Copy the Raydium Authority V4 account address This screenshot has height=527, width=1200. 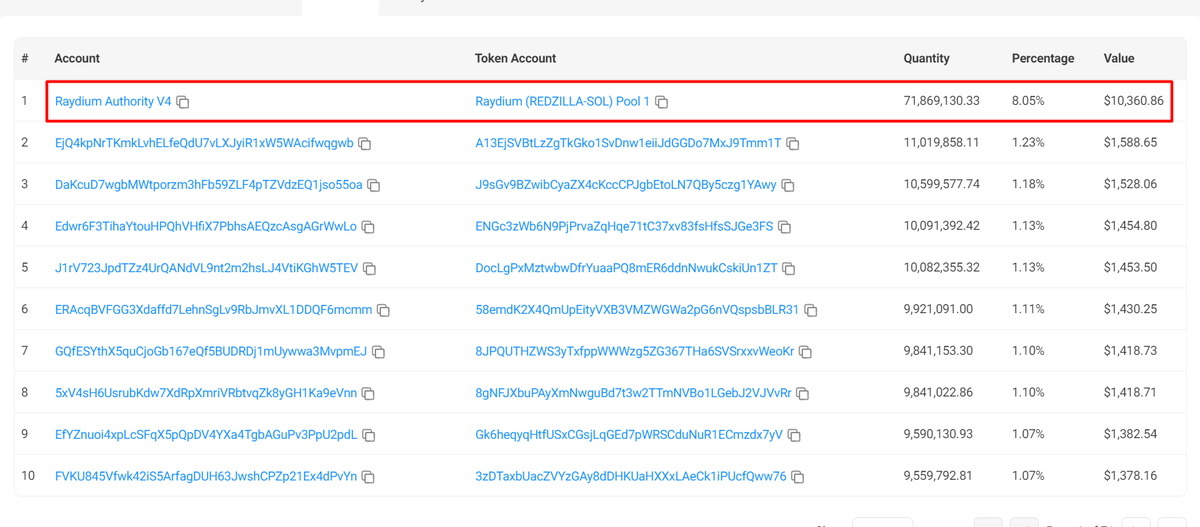pos(183,102)
